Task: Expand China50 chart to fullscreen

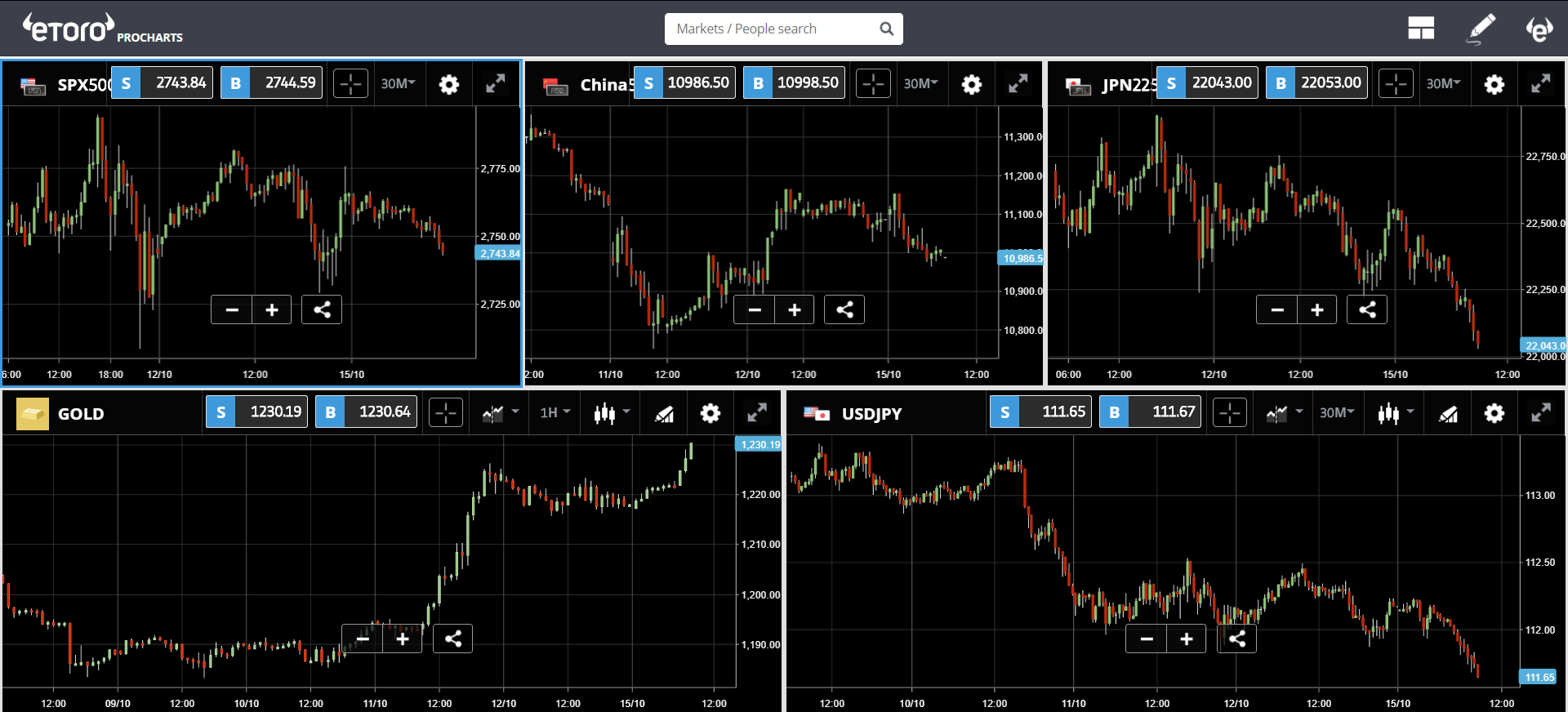Action: pyautogui.click(x=1018, y=83)
